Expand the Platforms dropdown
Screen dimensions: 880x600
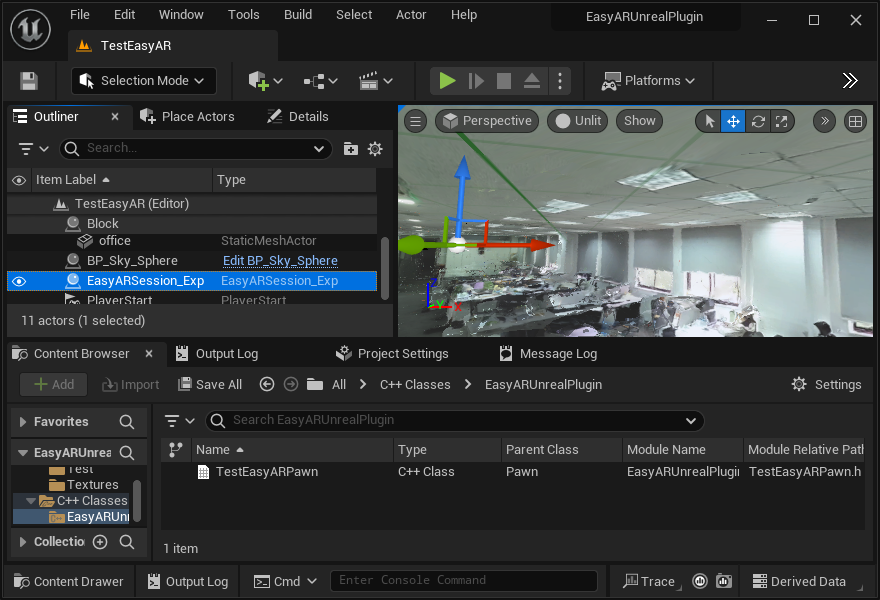pyautogui.click(x=648, y=81)
